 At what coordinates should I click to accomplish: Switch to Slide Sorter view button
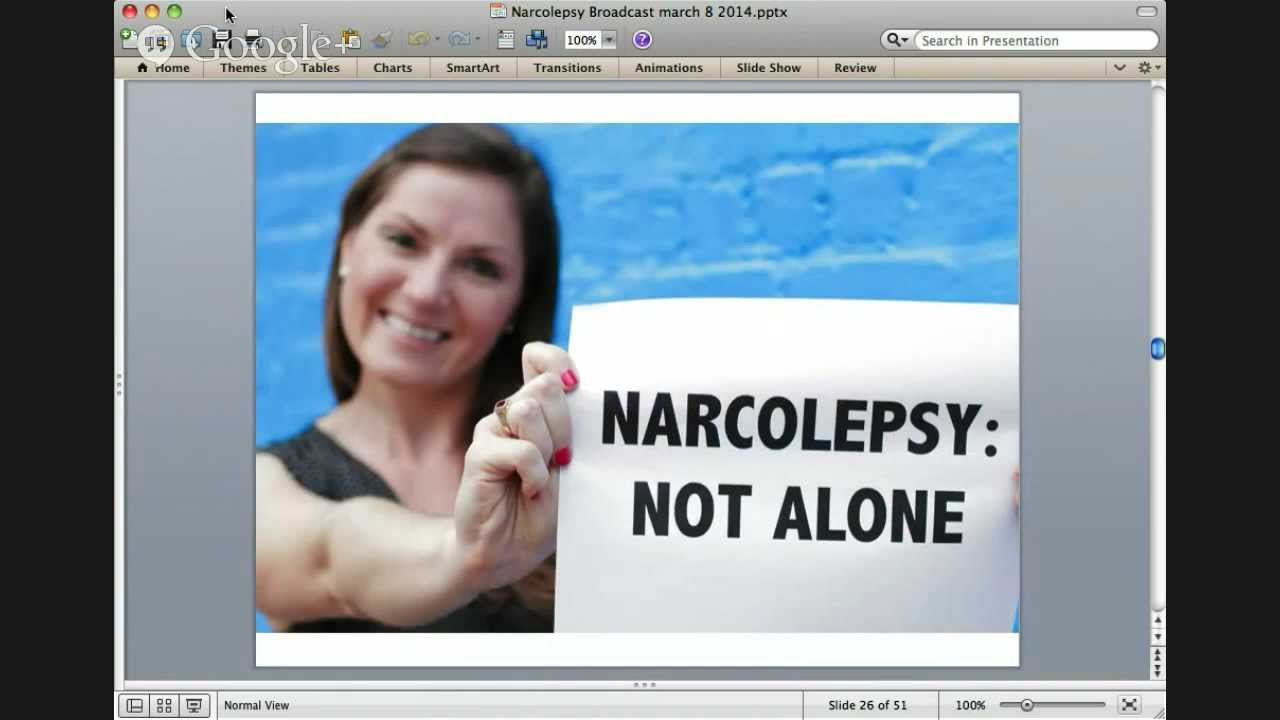pos(164,705)
